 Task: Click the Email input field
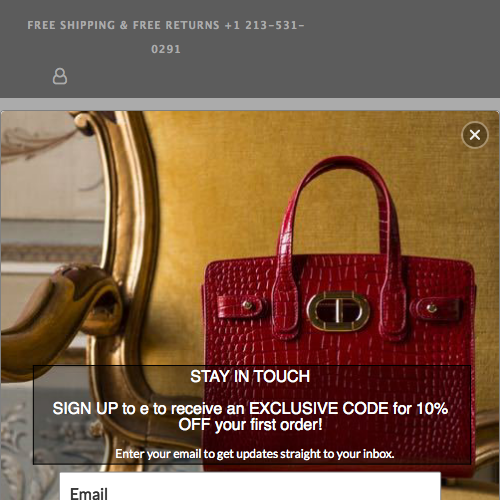[250, 487]
